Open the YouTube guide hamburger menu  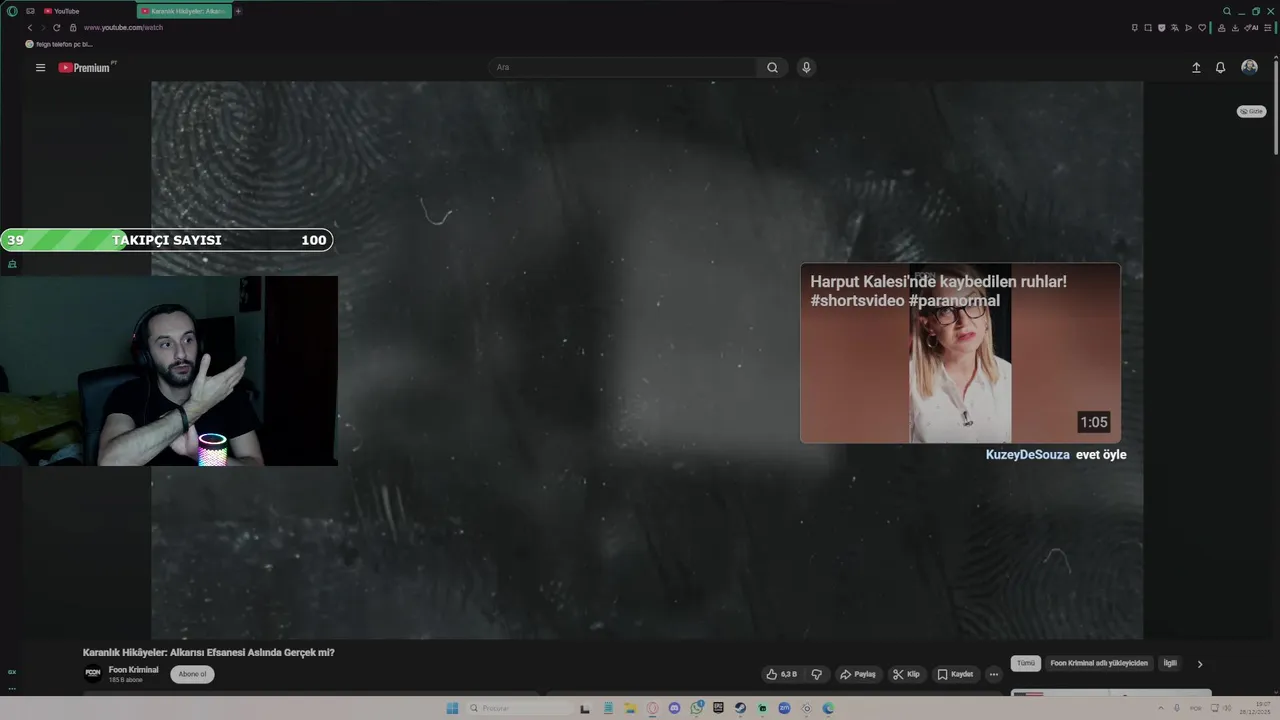point(40,67)
